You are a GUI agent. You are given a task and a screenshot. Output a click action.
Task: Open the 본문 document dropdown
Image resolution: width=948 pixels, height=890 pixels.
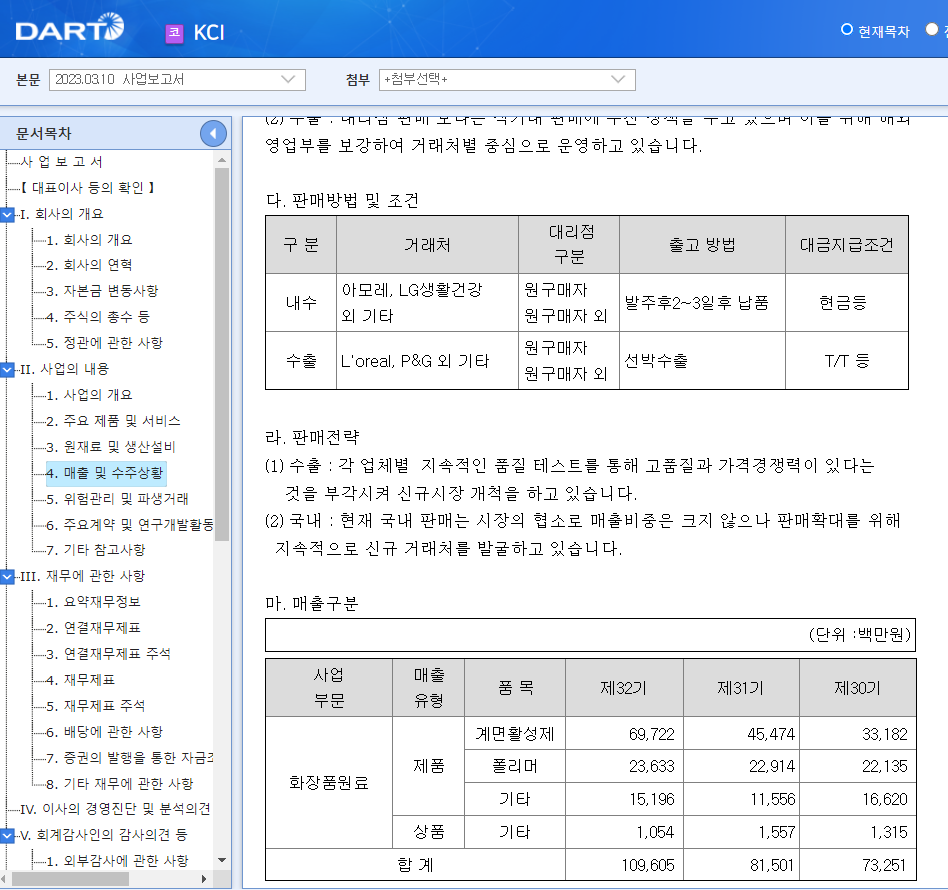177,80
